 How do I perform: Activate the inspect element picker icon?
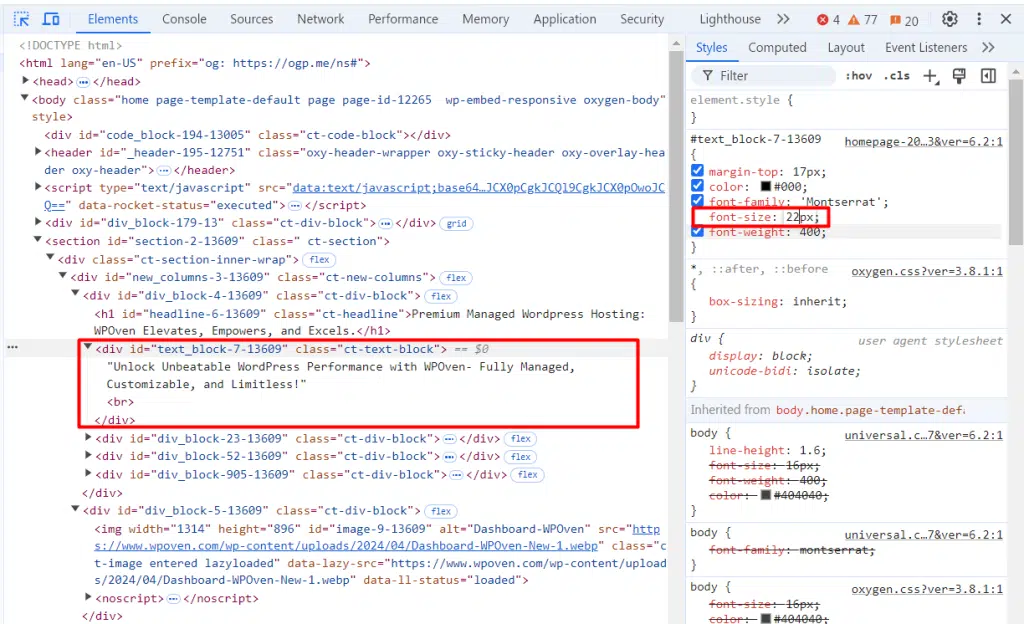click(22, 19)
